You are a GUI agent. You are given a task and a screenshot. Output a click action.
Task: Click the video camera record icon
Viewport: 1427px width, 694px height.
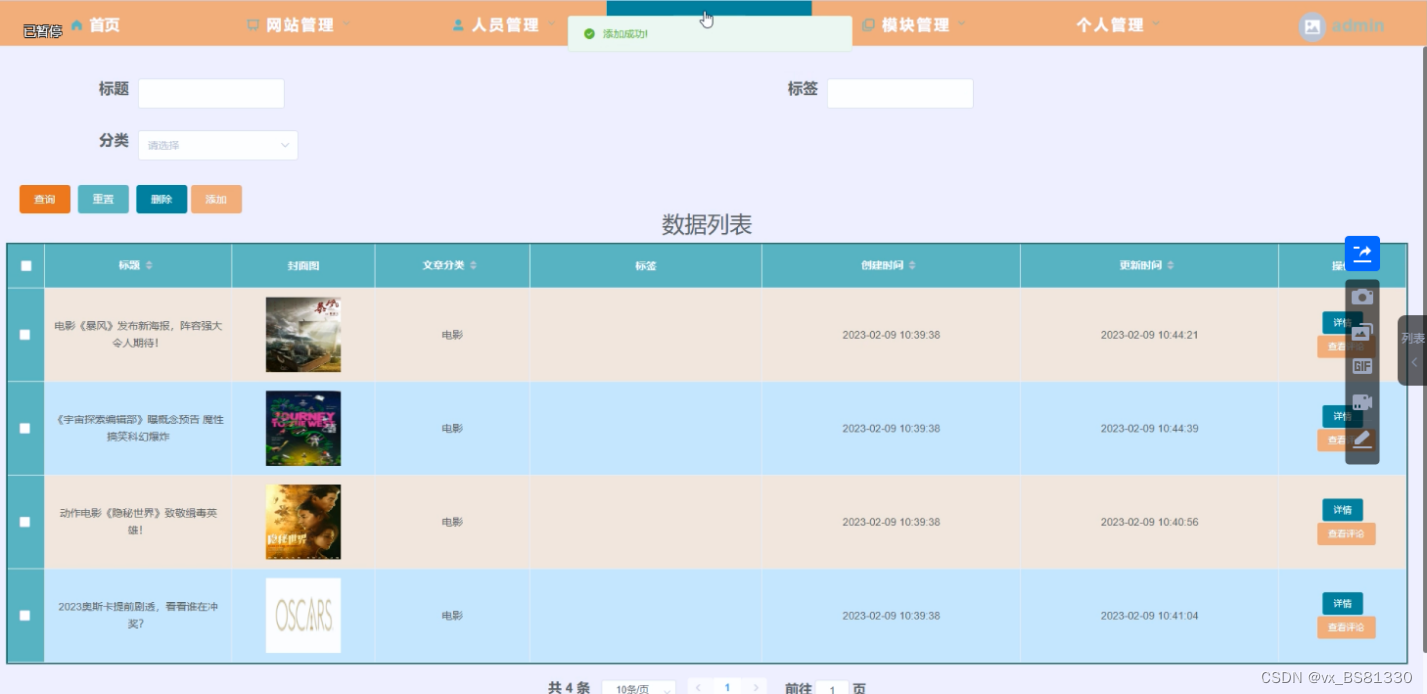pos(1362,402)
